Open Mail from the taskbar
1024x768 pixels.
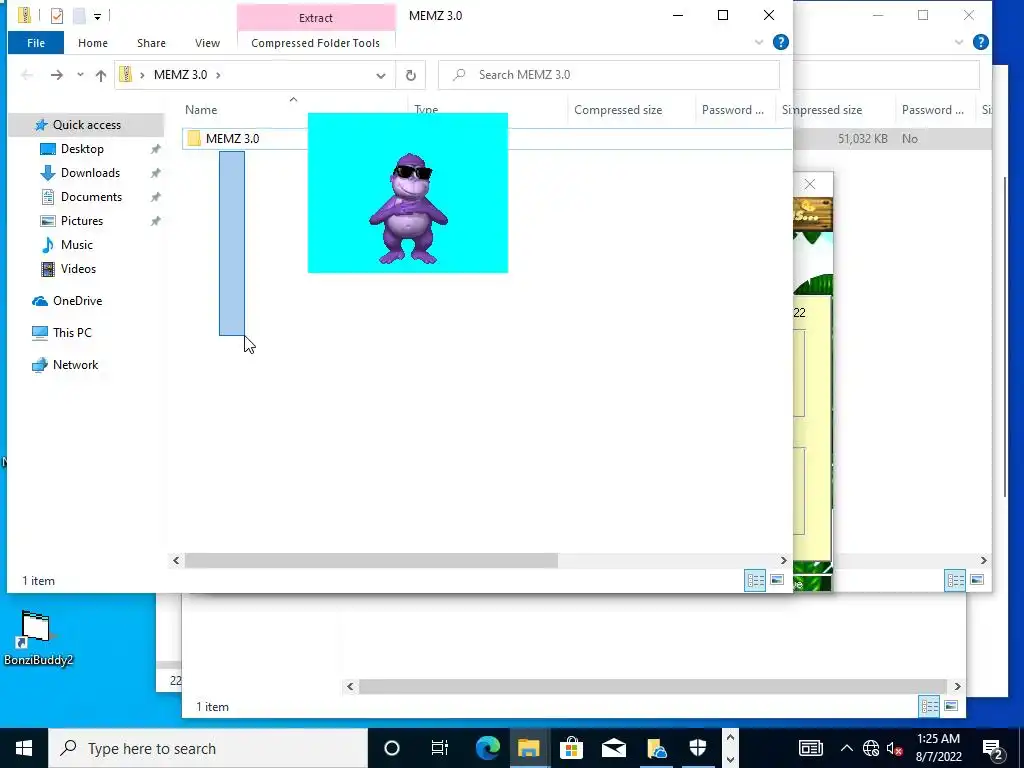coord(614,748)
